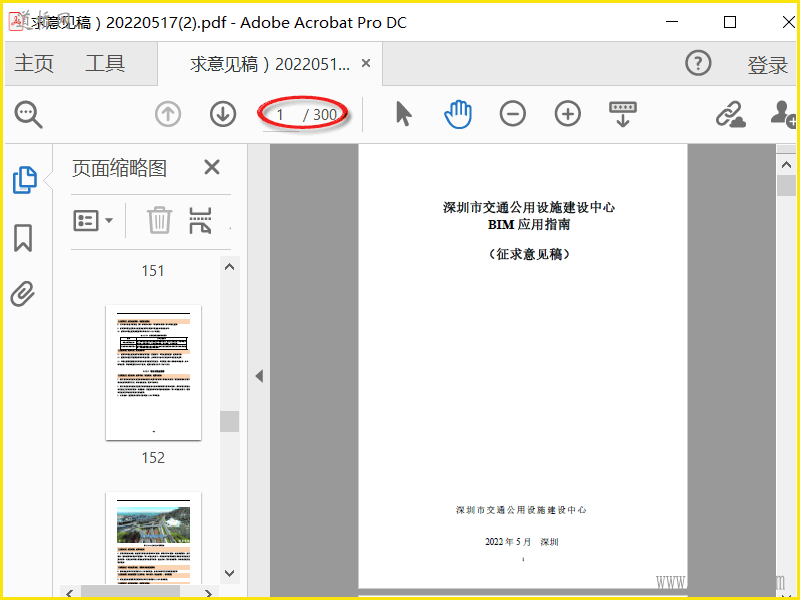Viewport: 800px width, 600px height.
Task: Open the bookmarks panel
Action: 23,238
